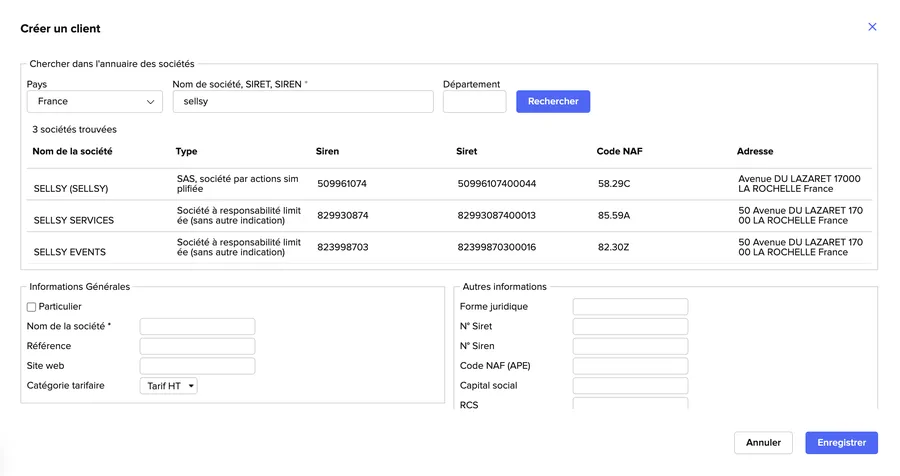This screenshot has width=900, height=476.
Task: Click Siret number 82993087400013
Action: pyautogui.click(x=496, y=215)
